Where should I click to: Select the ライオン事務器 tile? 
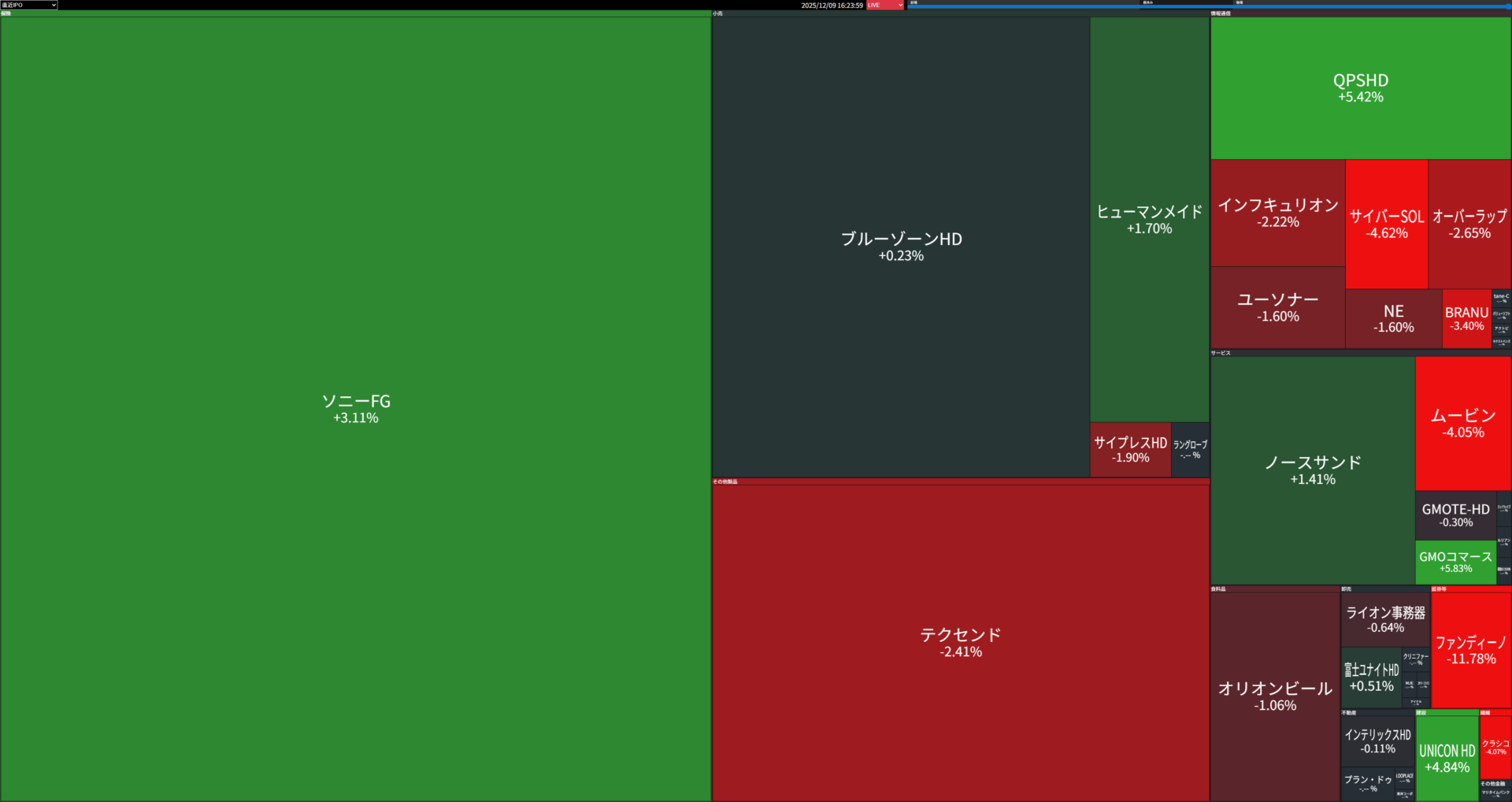[1385, 618]
